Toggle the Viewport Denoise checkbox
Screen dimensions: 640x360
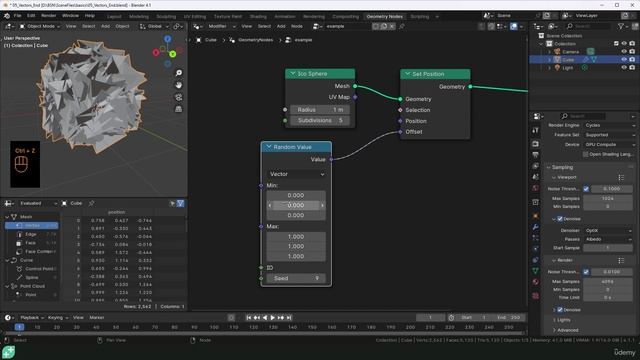point(560,219)
